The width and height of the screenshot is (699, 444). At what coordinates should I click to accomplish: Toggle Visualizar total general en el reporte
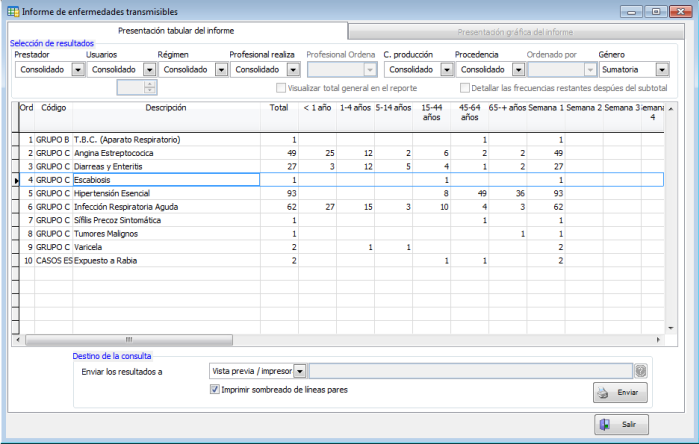(x=281, y=88)
